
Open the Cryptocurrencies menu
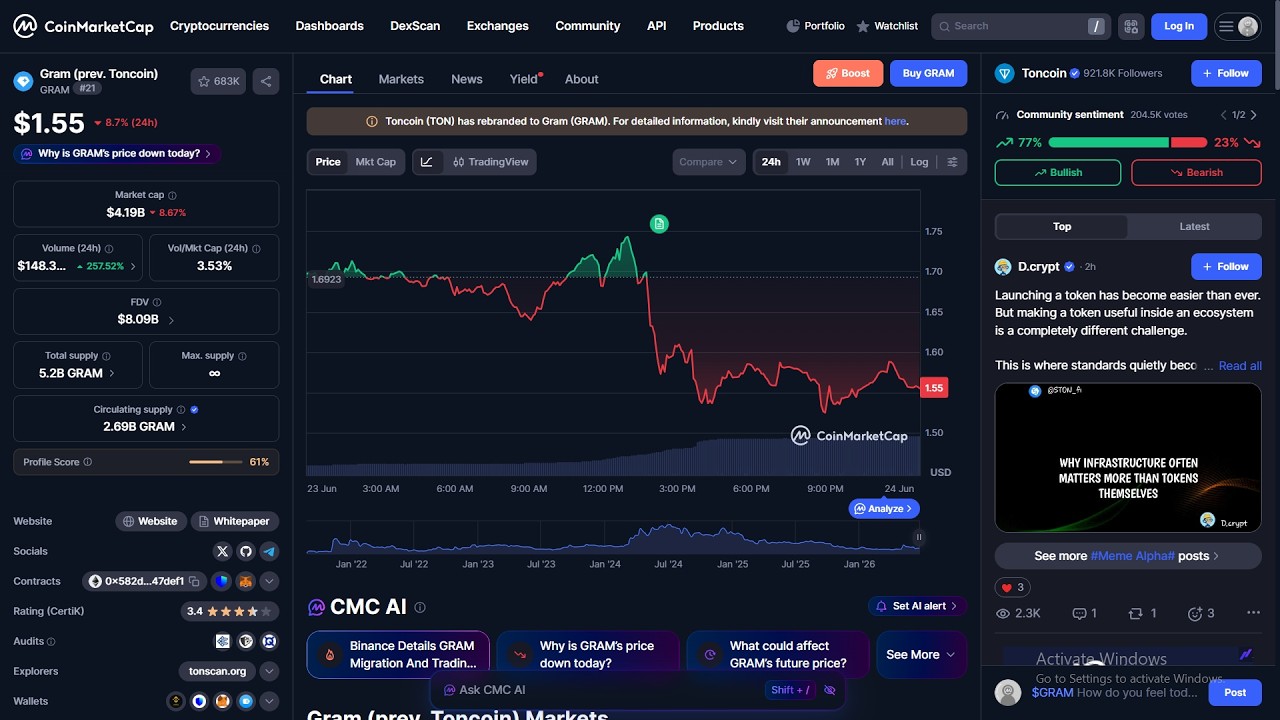point(219,26)
